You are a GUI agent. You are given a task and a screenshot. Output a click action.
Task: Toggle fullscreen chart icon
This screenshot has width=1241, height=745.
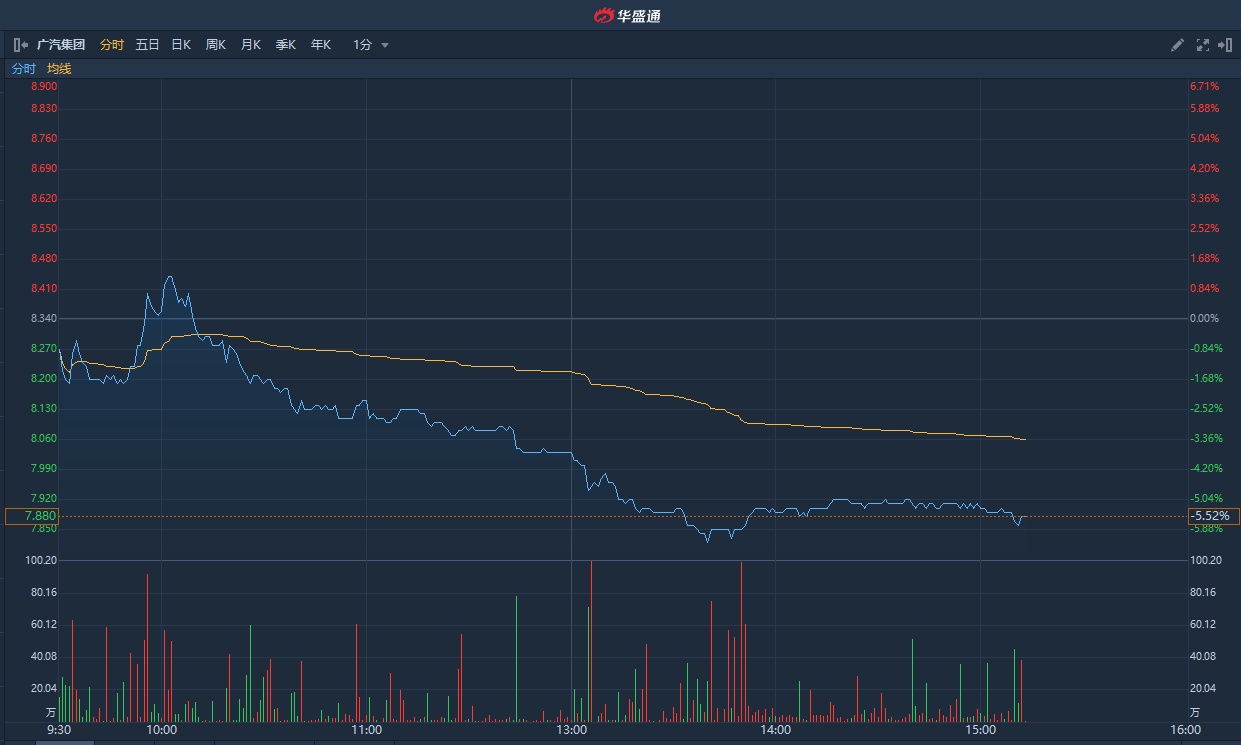coord(1203,45)
